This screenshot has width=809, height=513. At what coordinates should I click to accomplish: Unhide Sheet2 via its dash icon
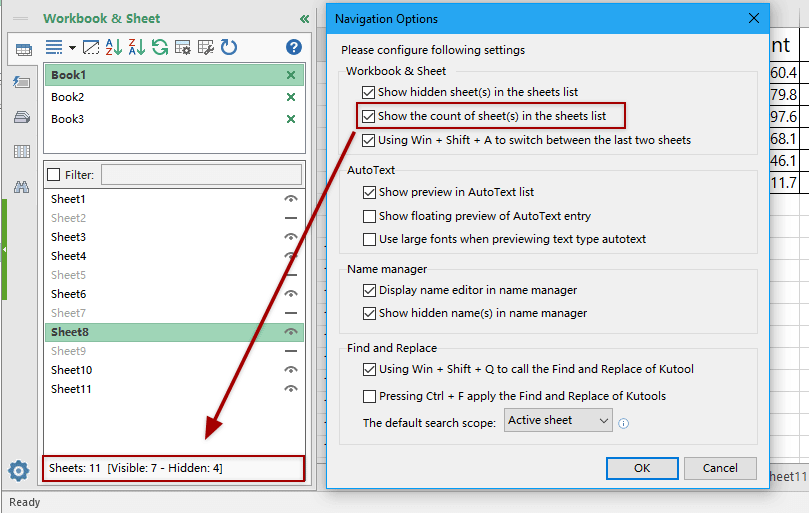291,218
